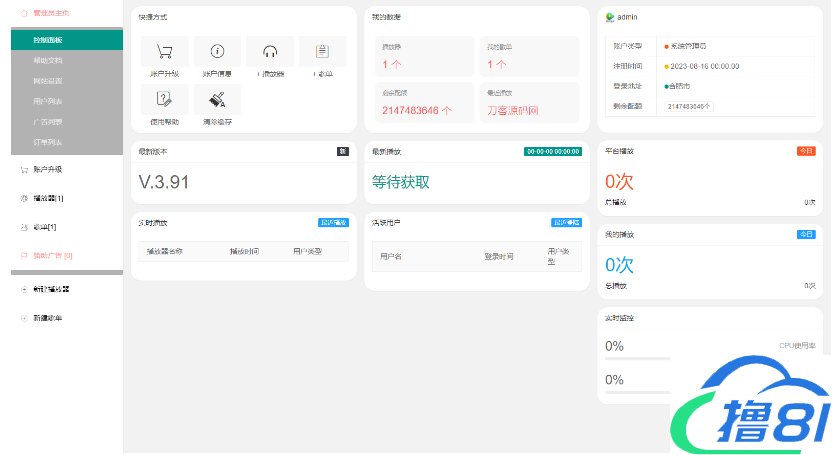Expand the 账户升级 sidebar menu
Image resolution: width=832 pixels, height=455 pixels.
pos(47,170)
